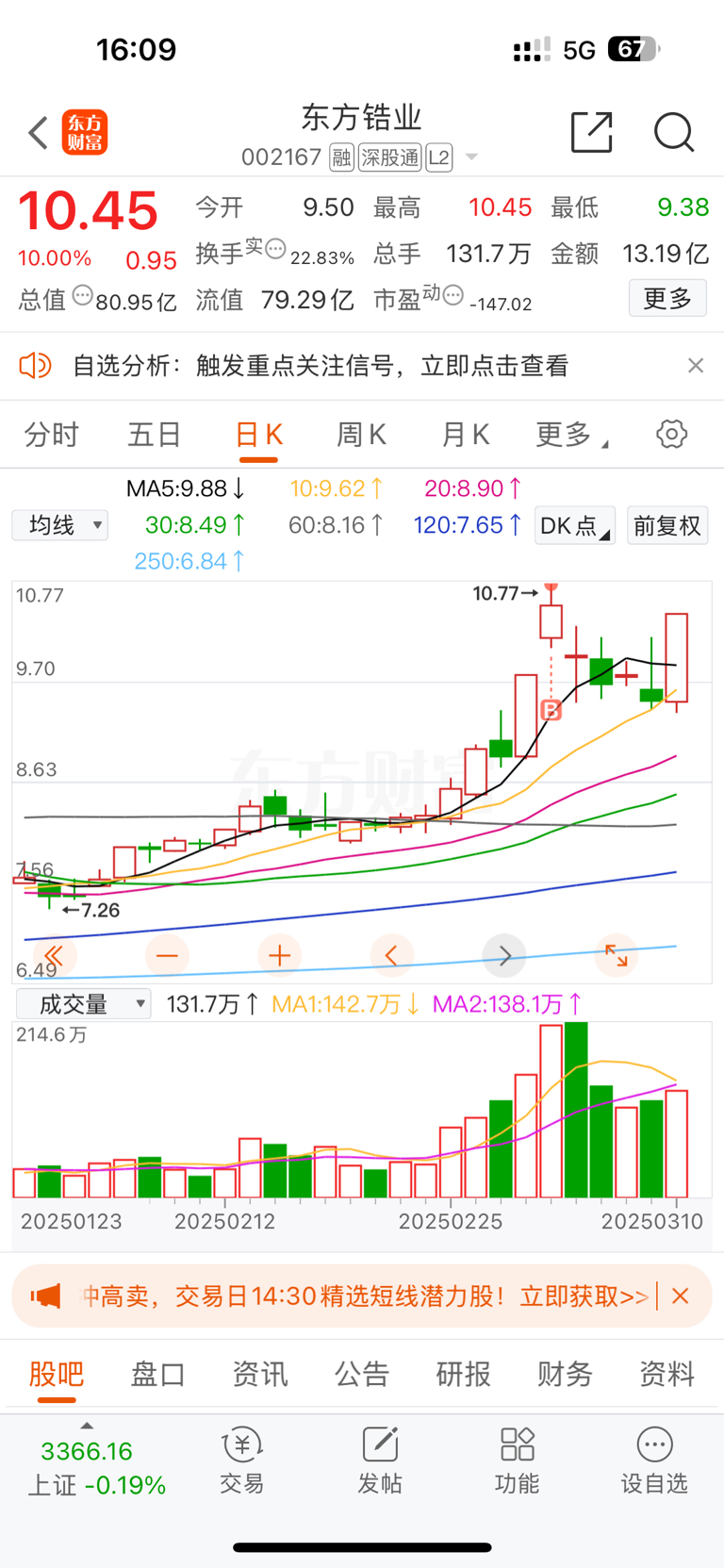This screenshot has width=724, height=1568.
Task: Tap the right arrow chart pan icon
Action: tap(504, 956)
